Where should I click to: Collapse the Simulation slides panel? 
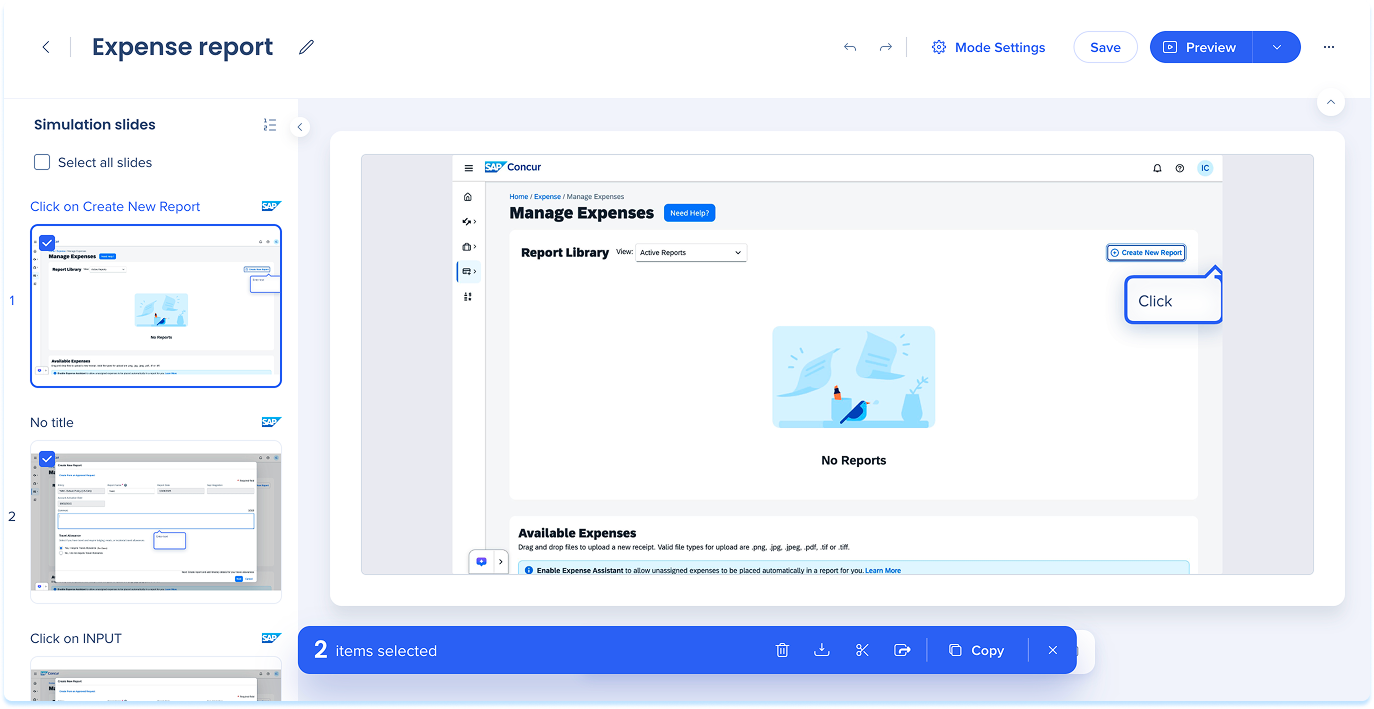point(299,127)
